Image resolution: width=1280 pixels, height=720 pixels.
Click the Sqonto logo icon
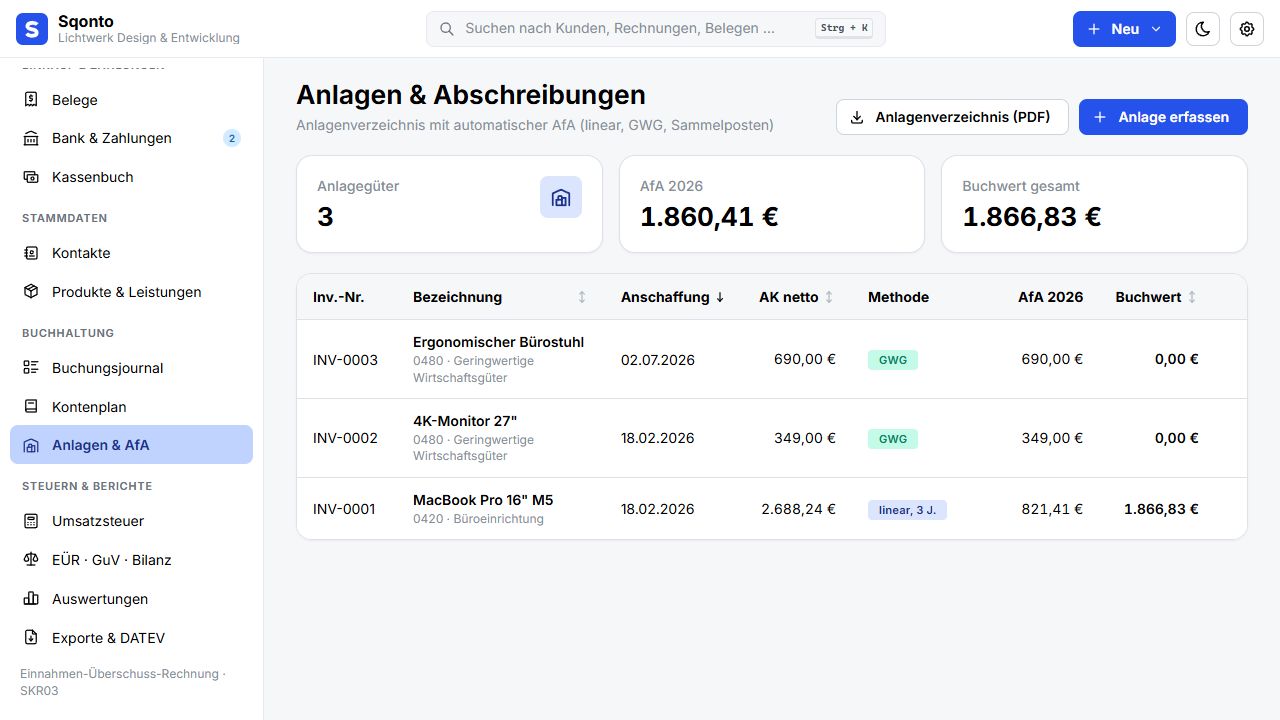point(32,29)
